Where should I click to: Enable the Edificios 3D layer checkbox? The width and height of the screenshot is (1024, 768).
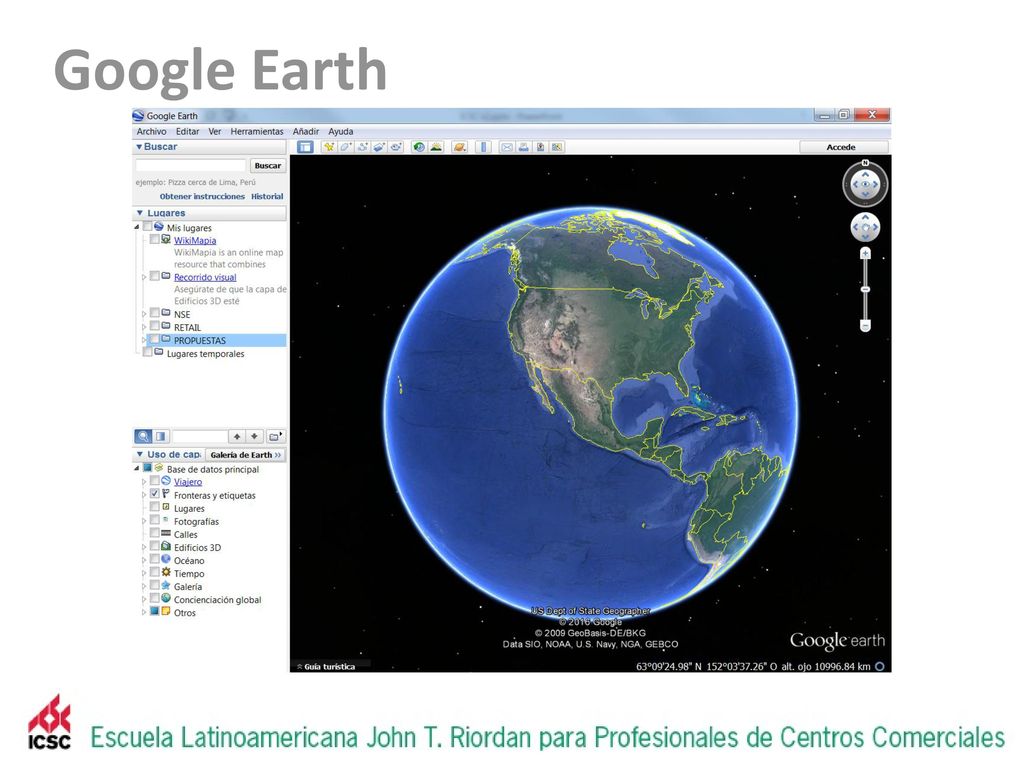coord(155,547)
